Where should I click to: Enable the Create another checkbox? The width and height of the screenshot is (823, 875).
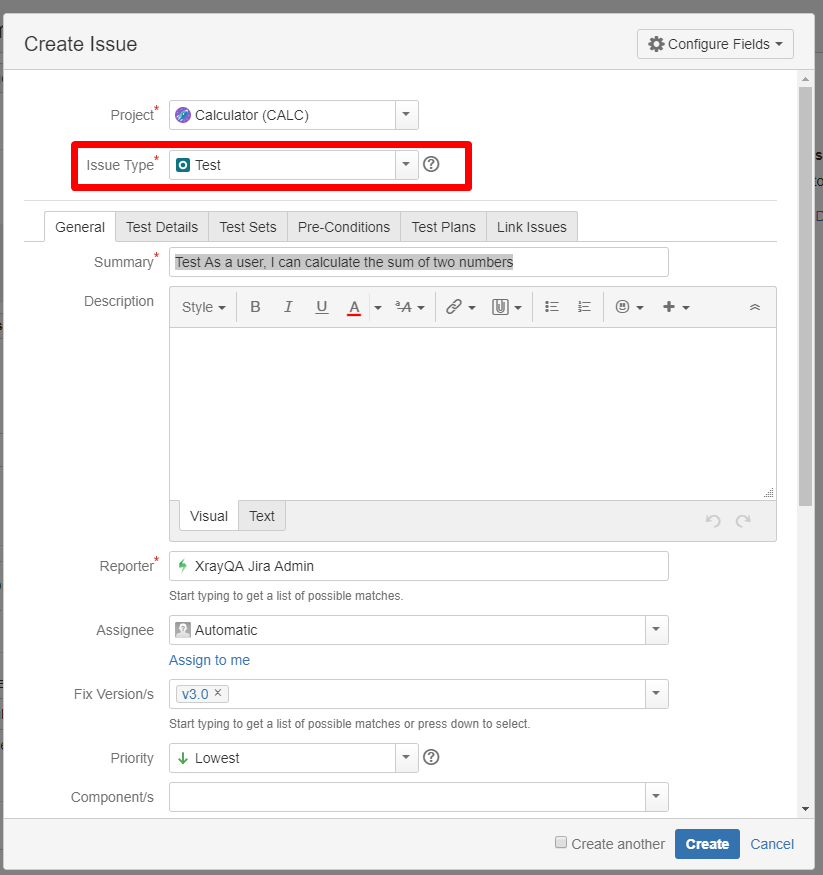pyautogui.click(x=561, y=842)
